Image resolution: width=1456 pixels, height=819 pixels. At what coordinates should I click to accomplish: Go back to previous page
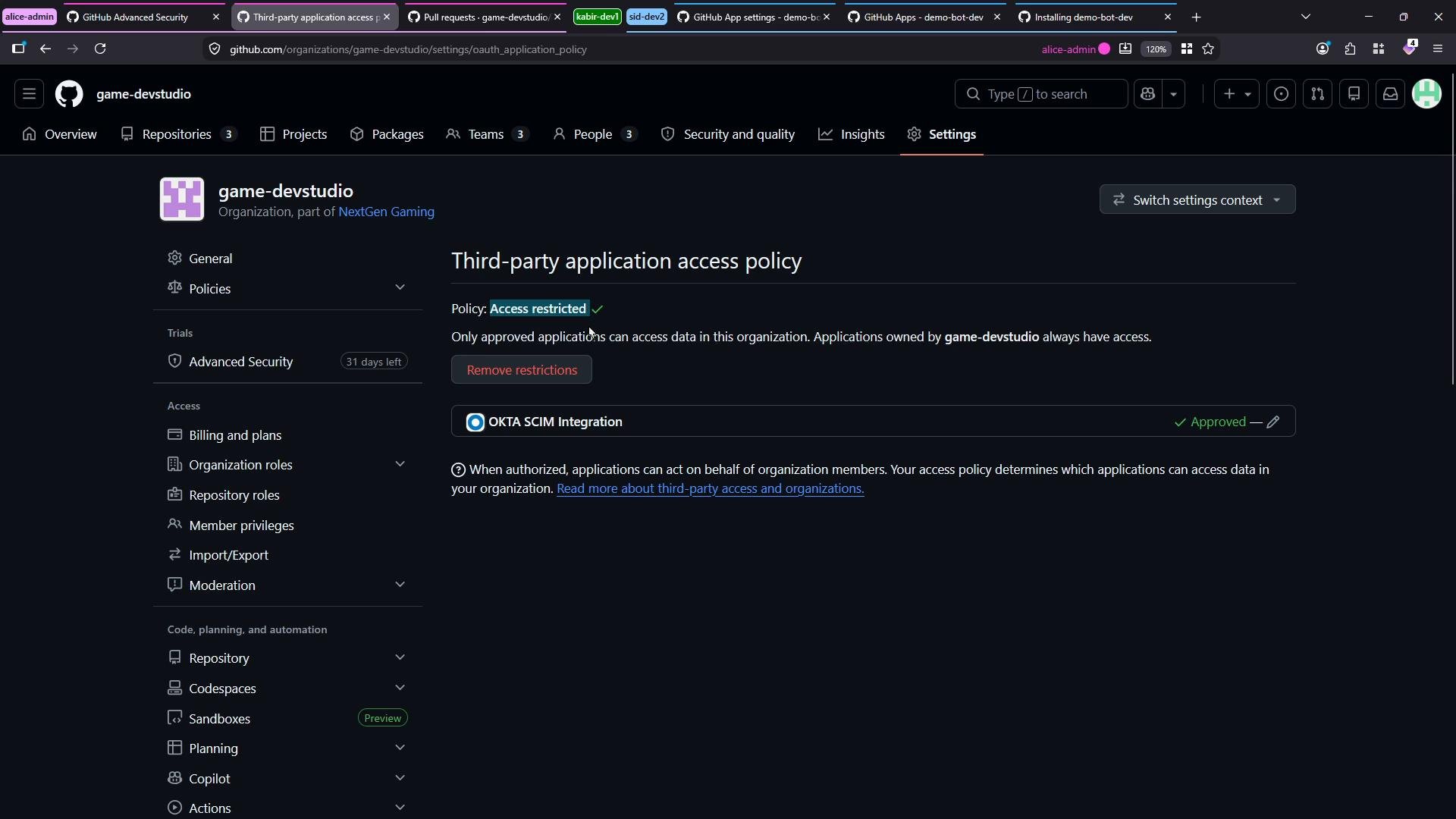tap(45, 49)
